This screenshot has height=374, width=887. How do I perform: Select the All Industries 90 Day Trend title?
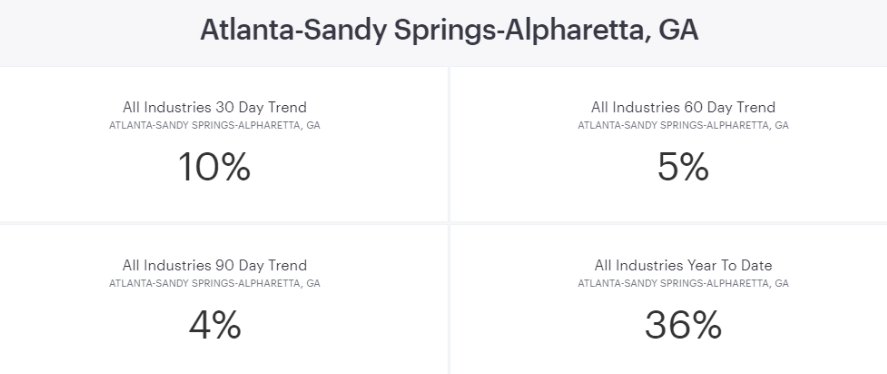click(214, 265)
